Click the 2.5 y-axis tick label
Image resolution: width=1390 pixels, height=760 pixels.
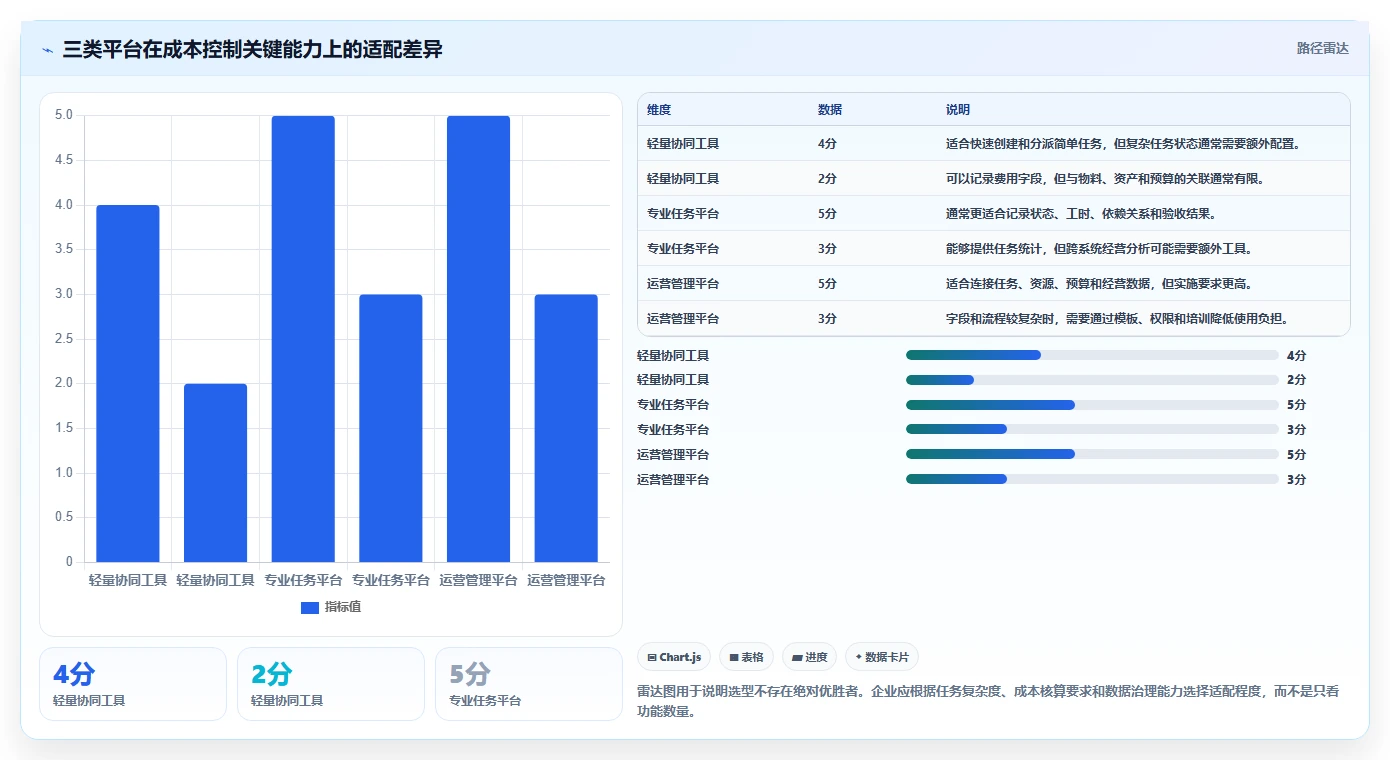[63, 339]
